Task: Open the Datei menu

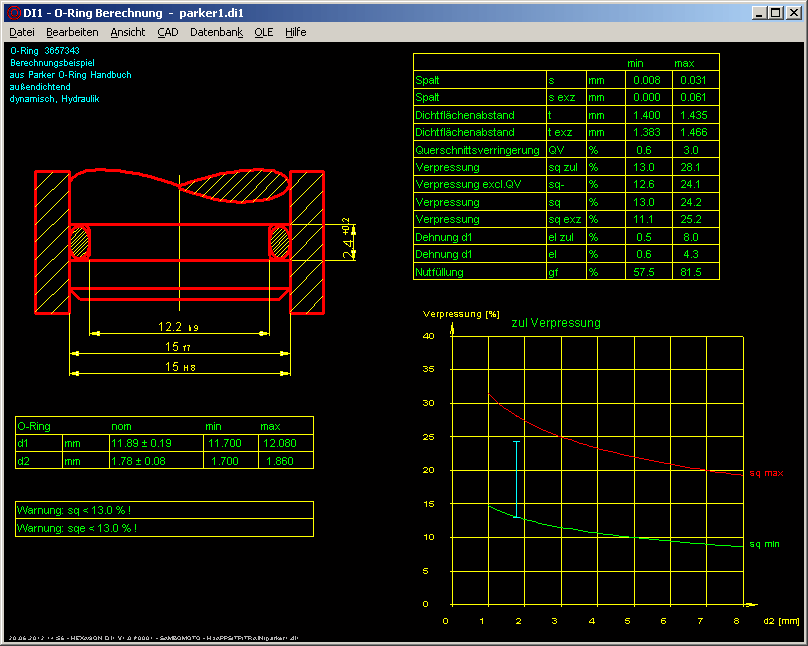Action: click(x=21, y=32)
